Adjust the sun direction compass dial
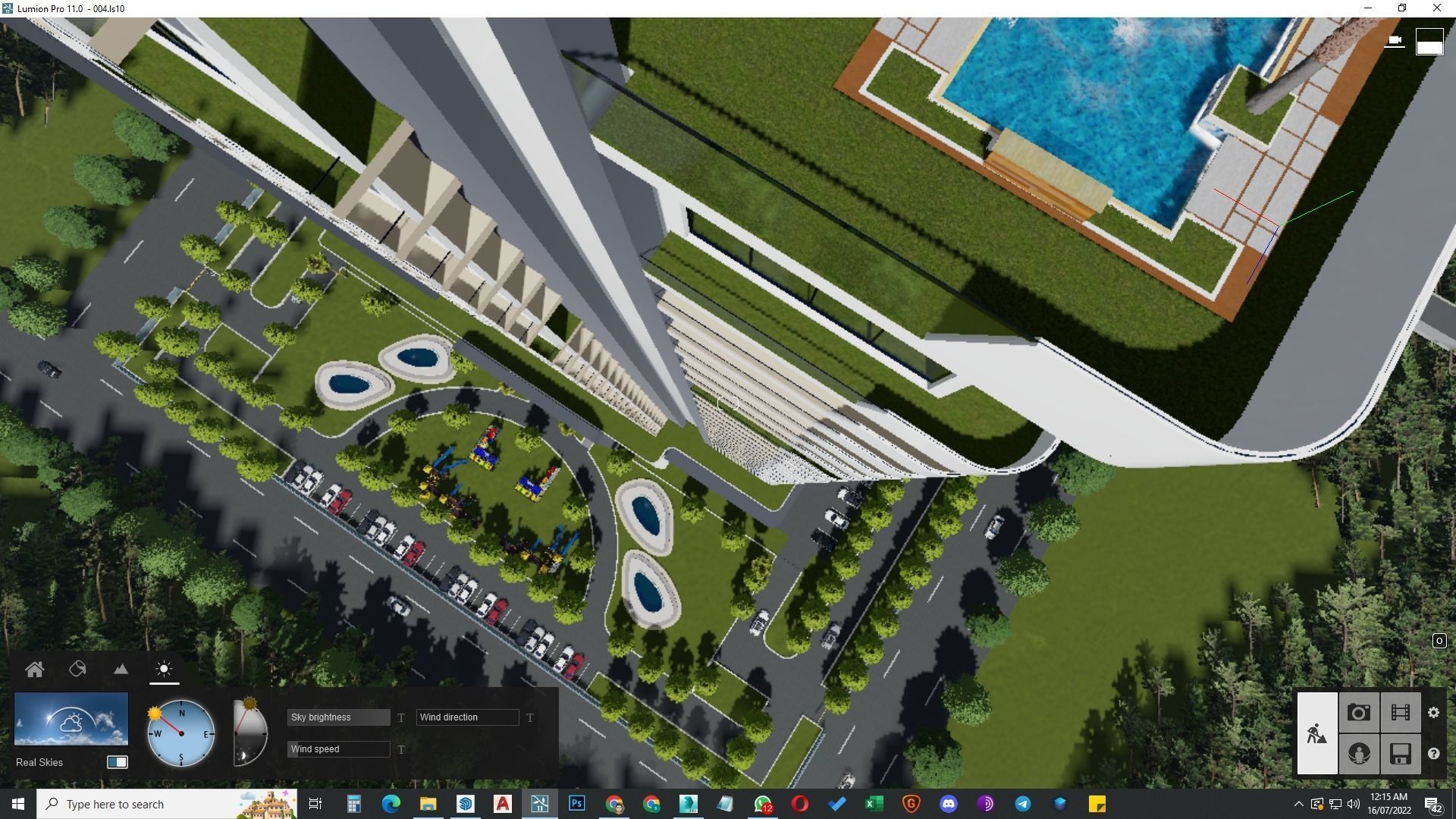The image size is (1456, 819). 181,733
